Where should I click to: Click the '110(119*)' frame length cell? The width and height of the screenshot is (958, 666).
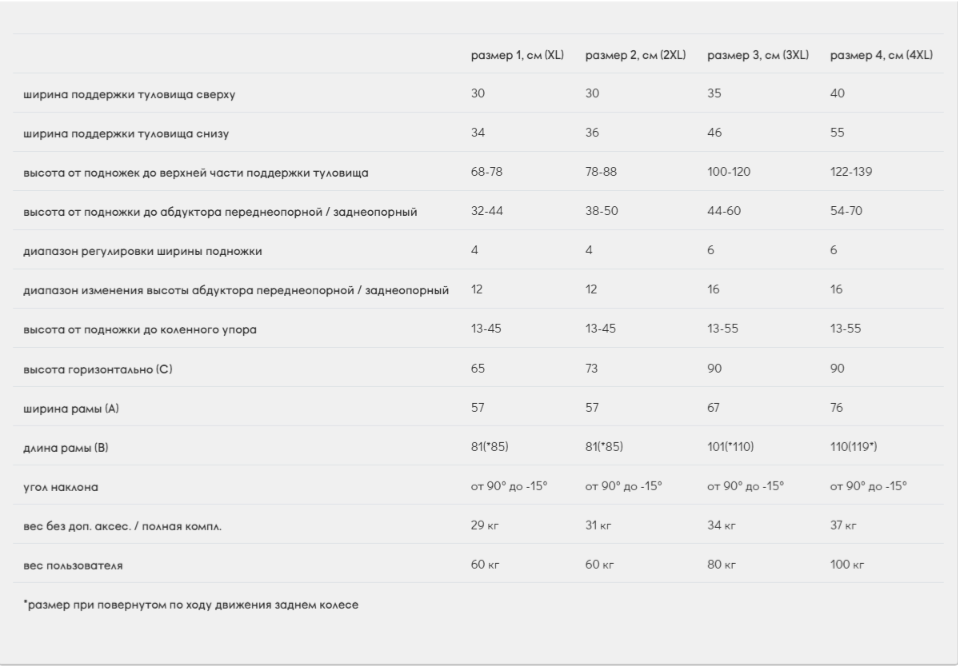tap(854, 448)
